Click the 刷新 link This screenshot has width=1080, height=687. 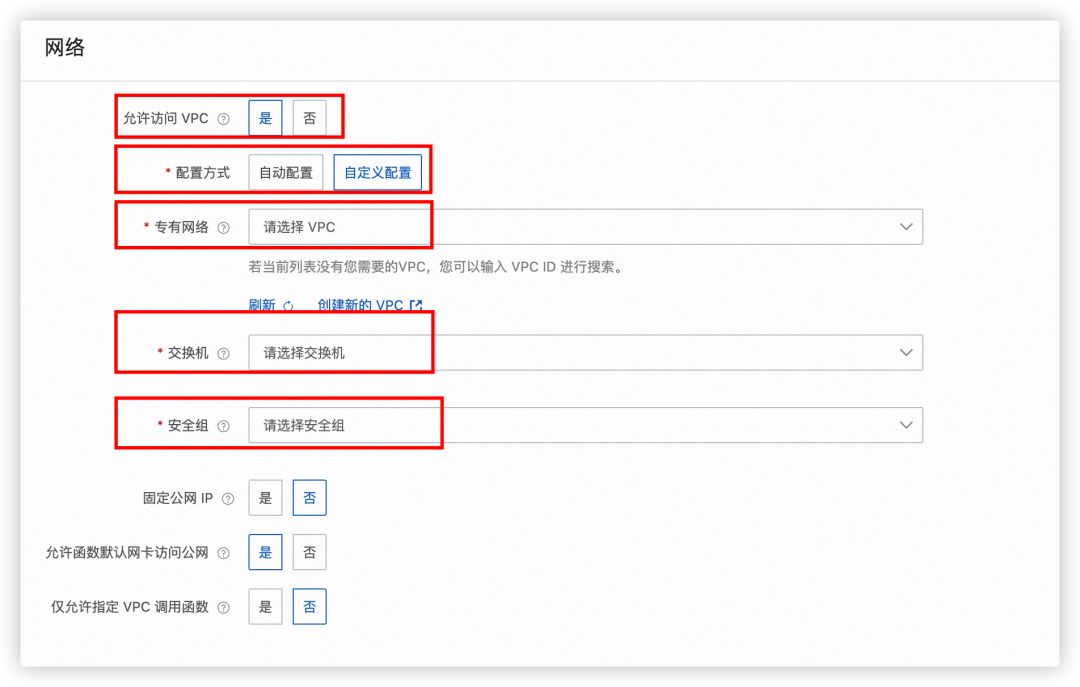pos(262,305)
